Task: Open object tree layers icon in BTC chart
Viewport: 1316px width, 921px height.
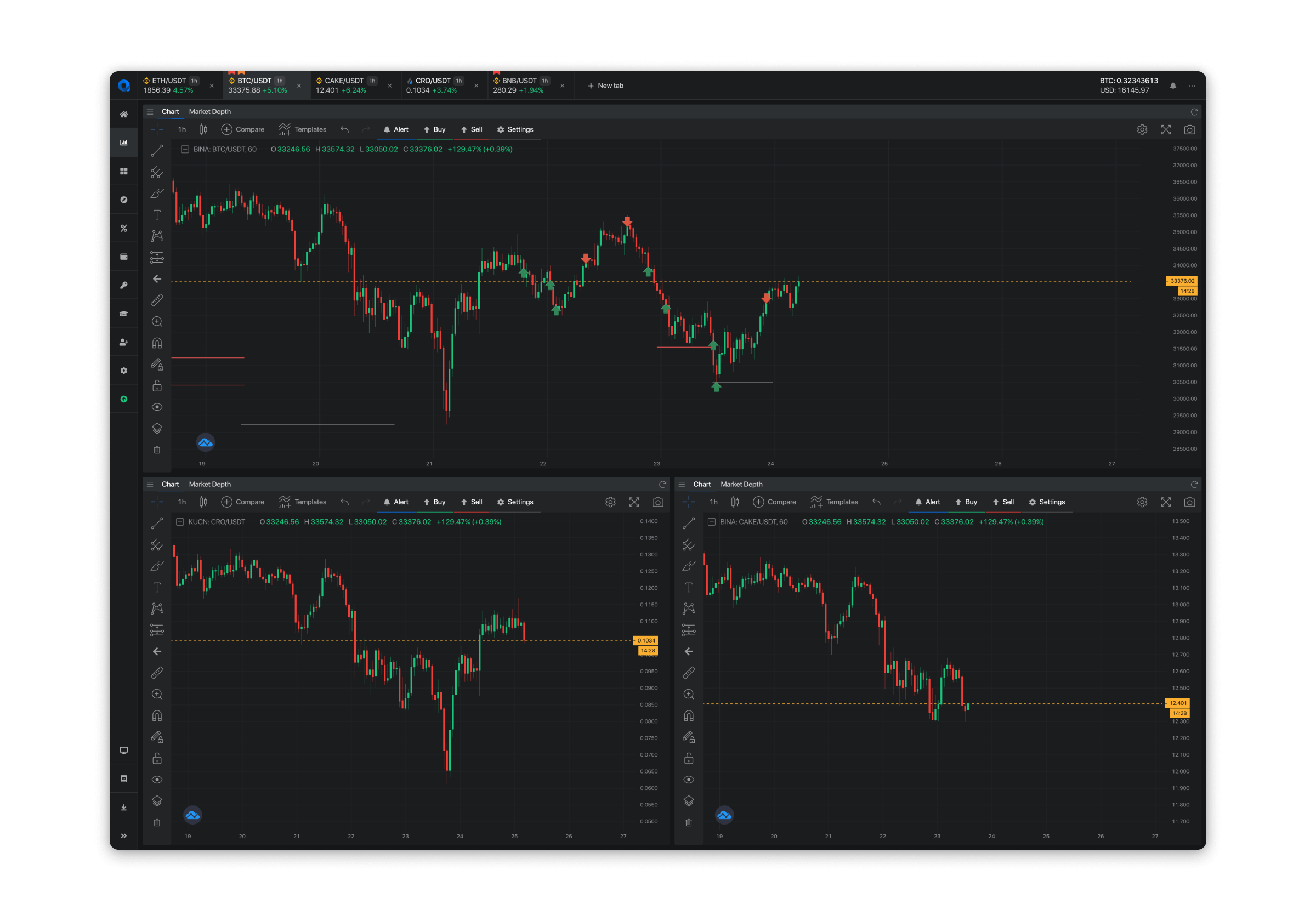Action: point(157,429)
